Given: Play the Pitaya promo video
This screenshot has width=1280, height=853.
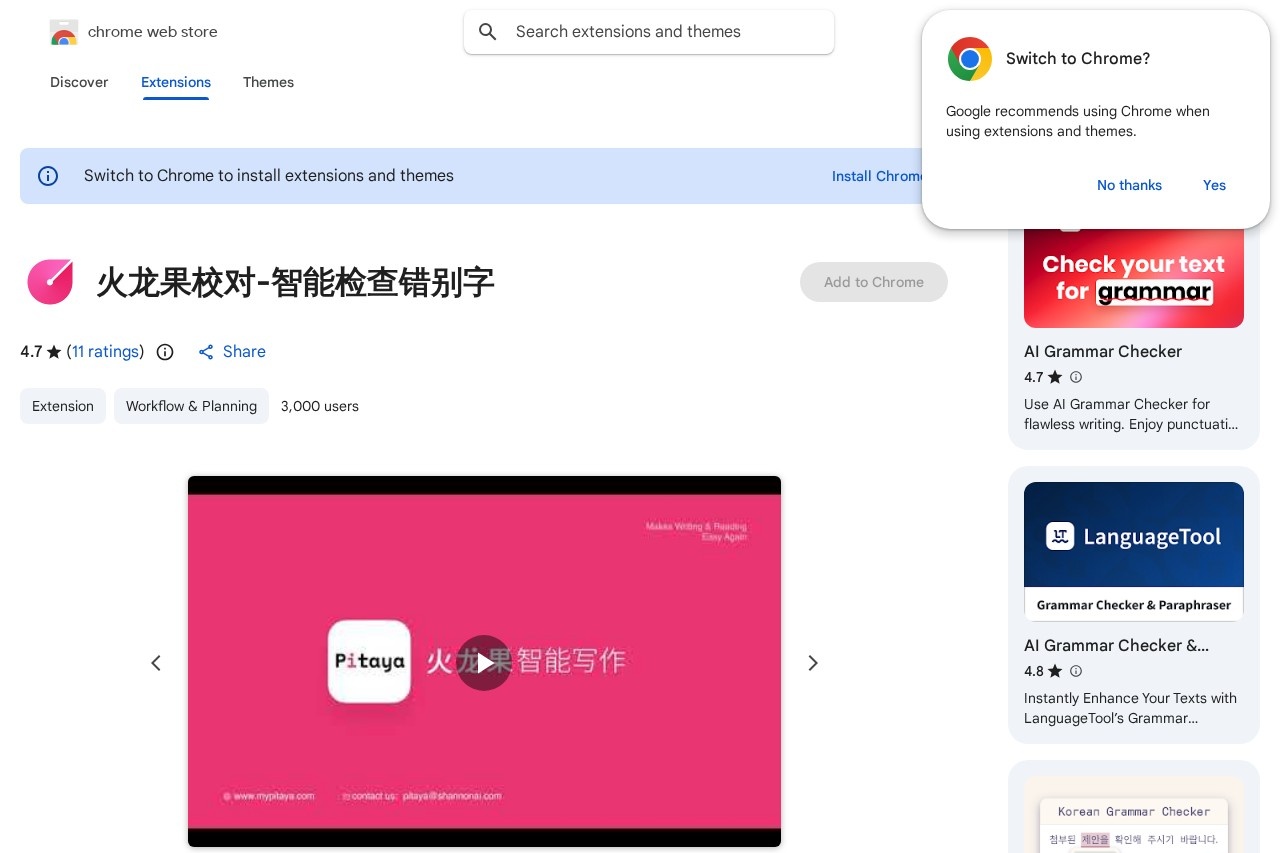Looking at the screenshot, I should point(484,662).
